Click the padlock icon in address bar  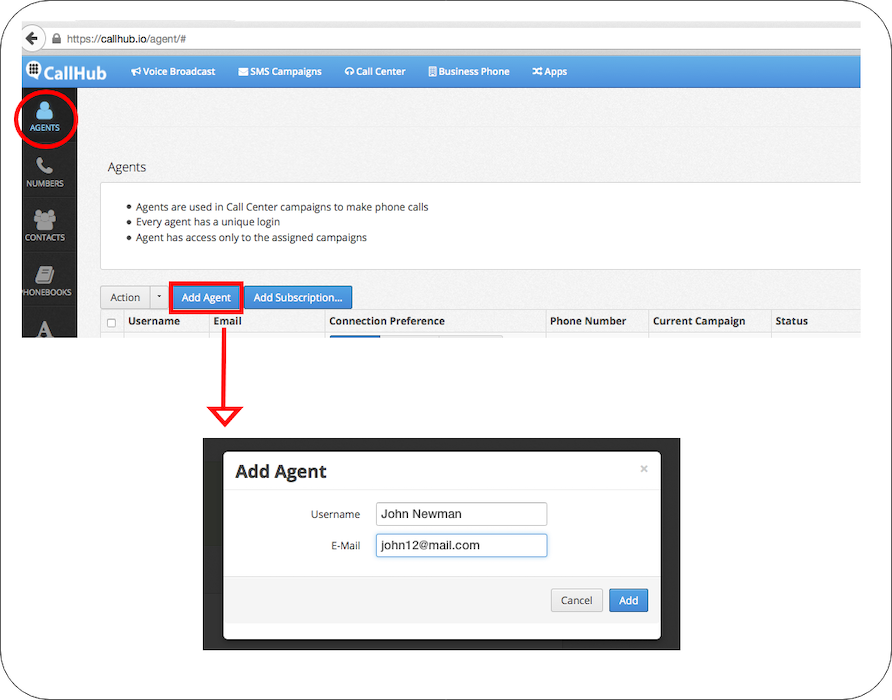(56, 39)
